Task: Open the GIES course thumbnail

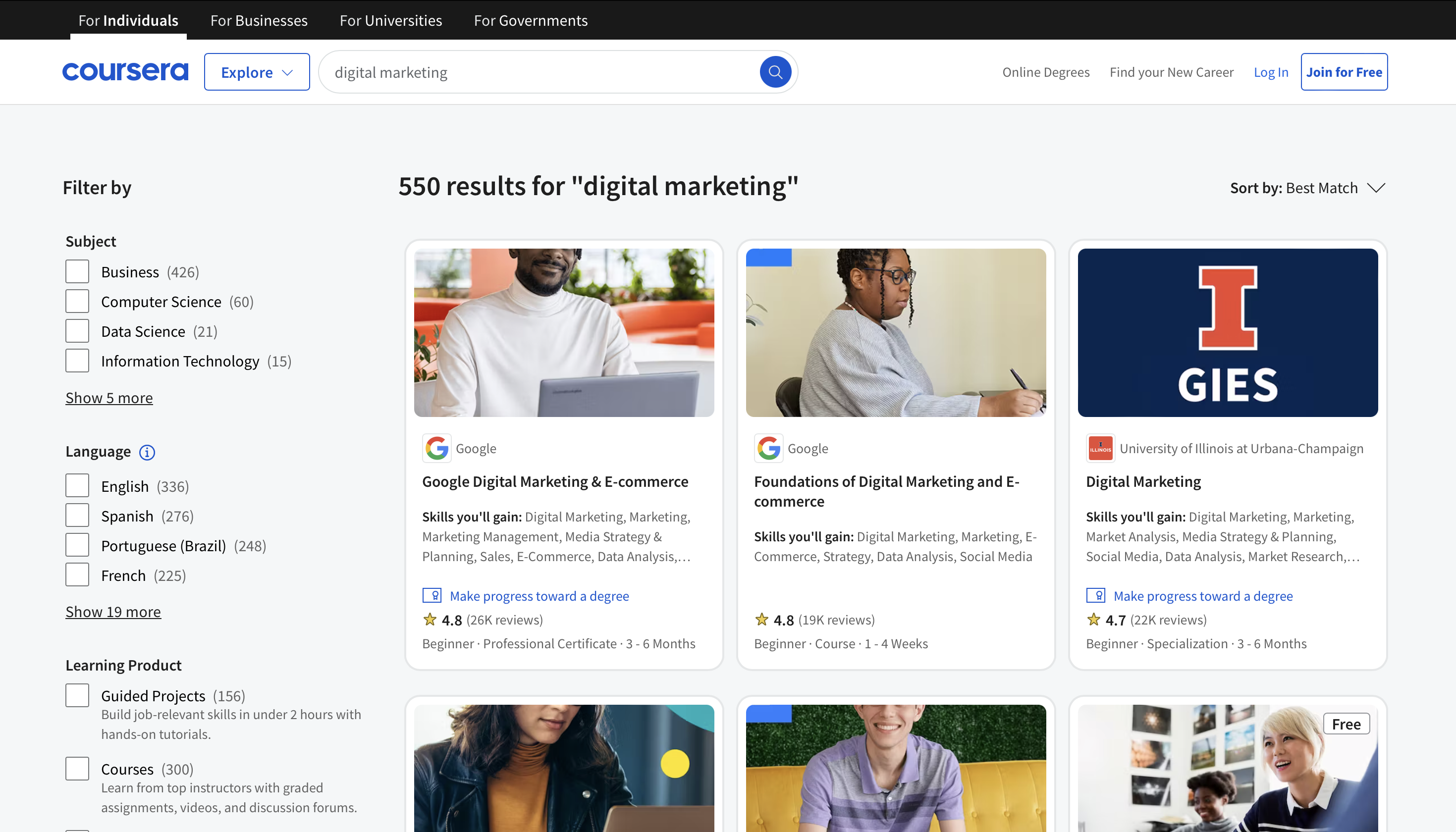Action: (x=1228, y=333)
